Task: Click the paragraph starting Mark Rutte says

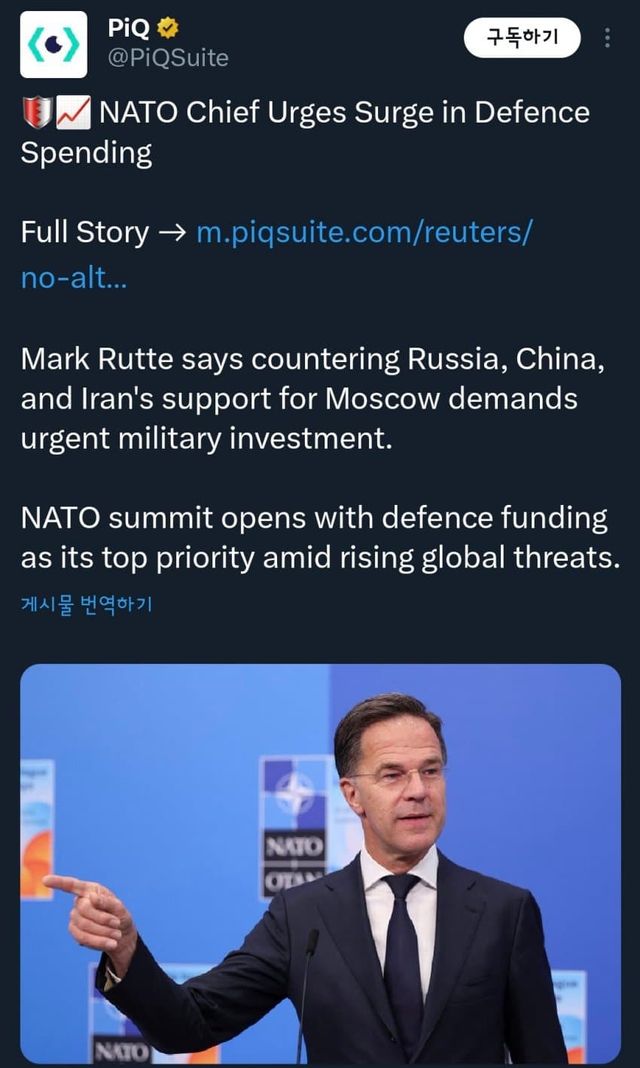Action: [312, 398]
